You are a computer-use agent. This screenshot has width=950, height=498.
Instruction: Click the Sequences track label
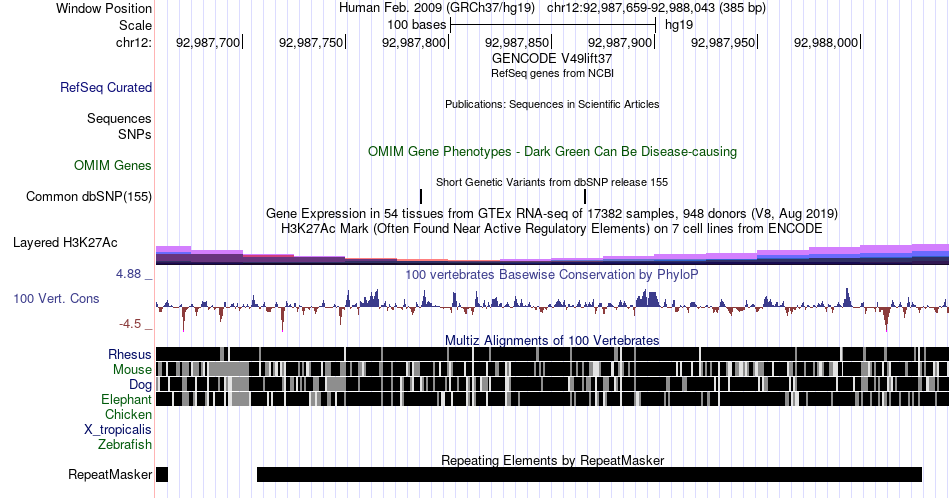tap(119, 118)
